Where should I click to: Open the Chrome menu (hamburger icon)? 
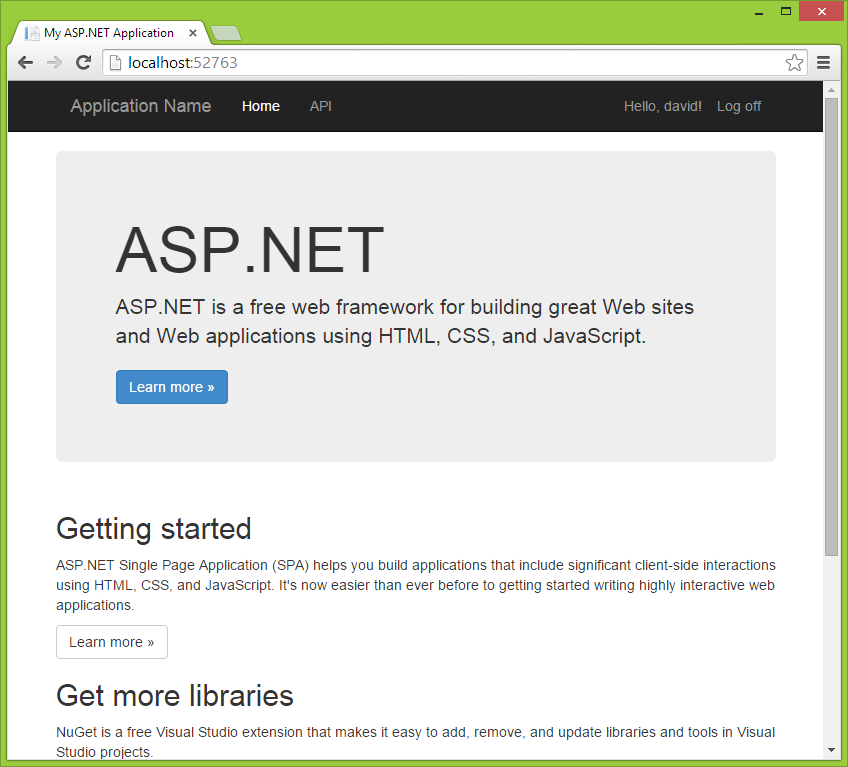tap(823, 62)
